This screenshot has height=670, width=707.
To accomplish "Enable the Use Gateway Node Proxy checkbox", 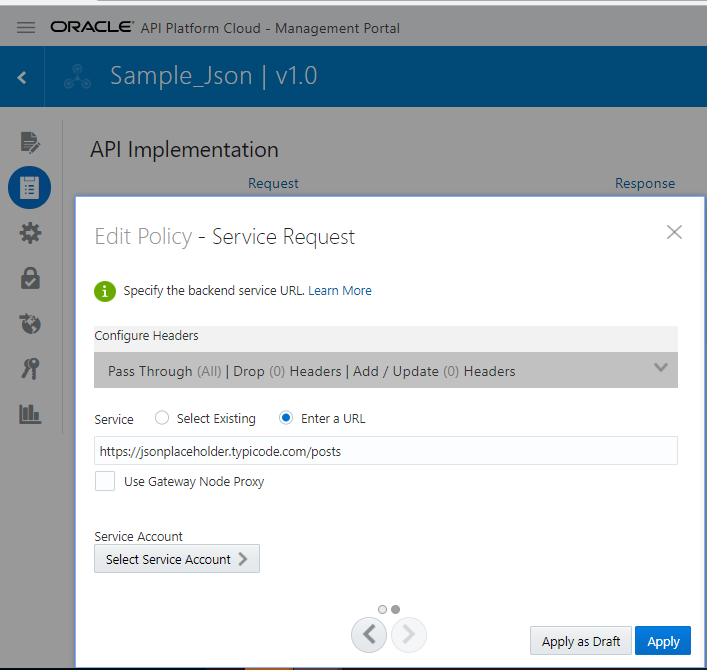I will click(x=105, y=482).
